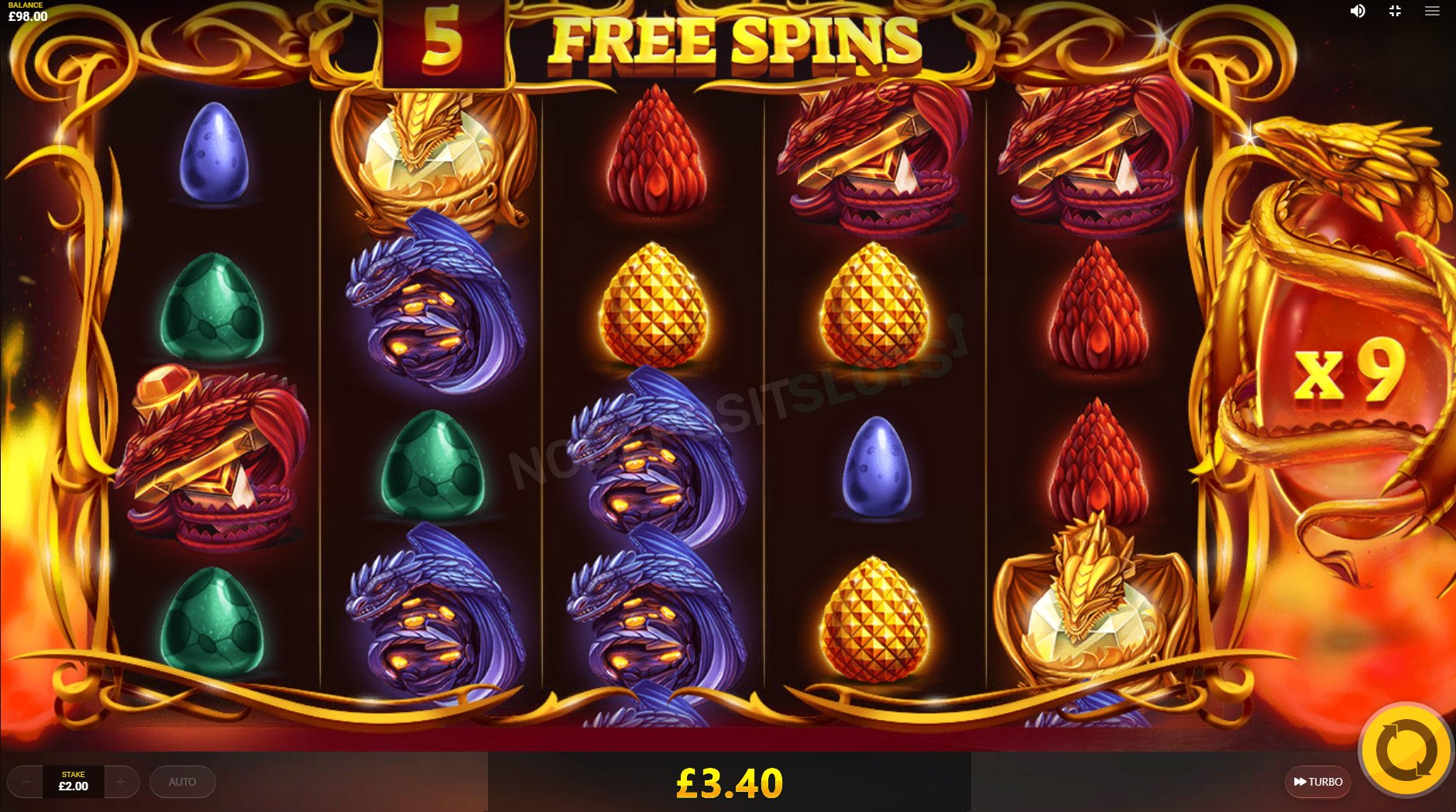Decrease the stake with minus button
This screenshot has height=812, width=1456.
coord(26,782)
